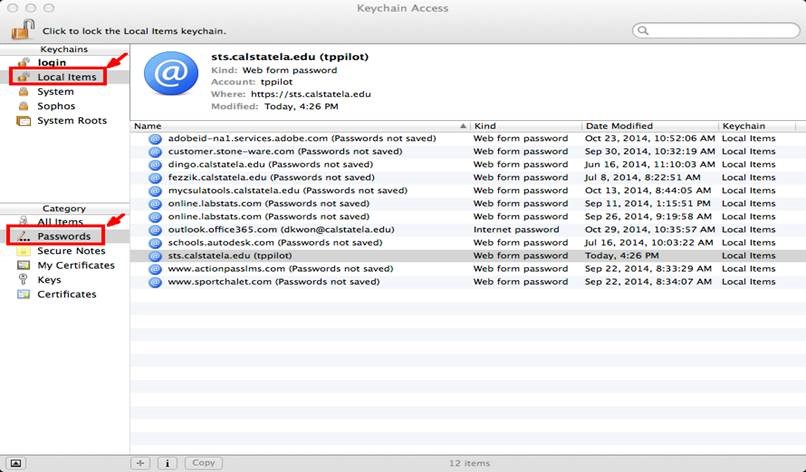Show All Items category
The image size is (806, 472).
60,222
